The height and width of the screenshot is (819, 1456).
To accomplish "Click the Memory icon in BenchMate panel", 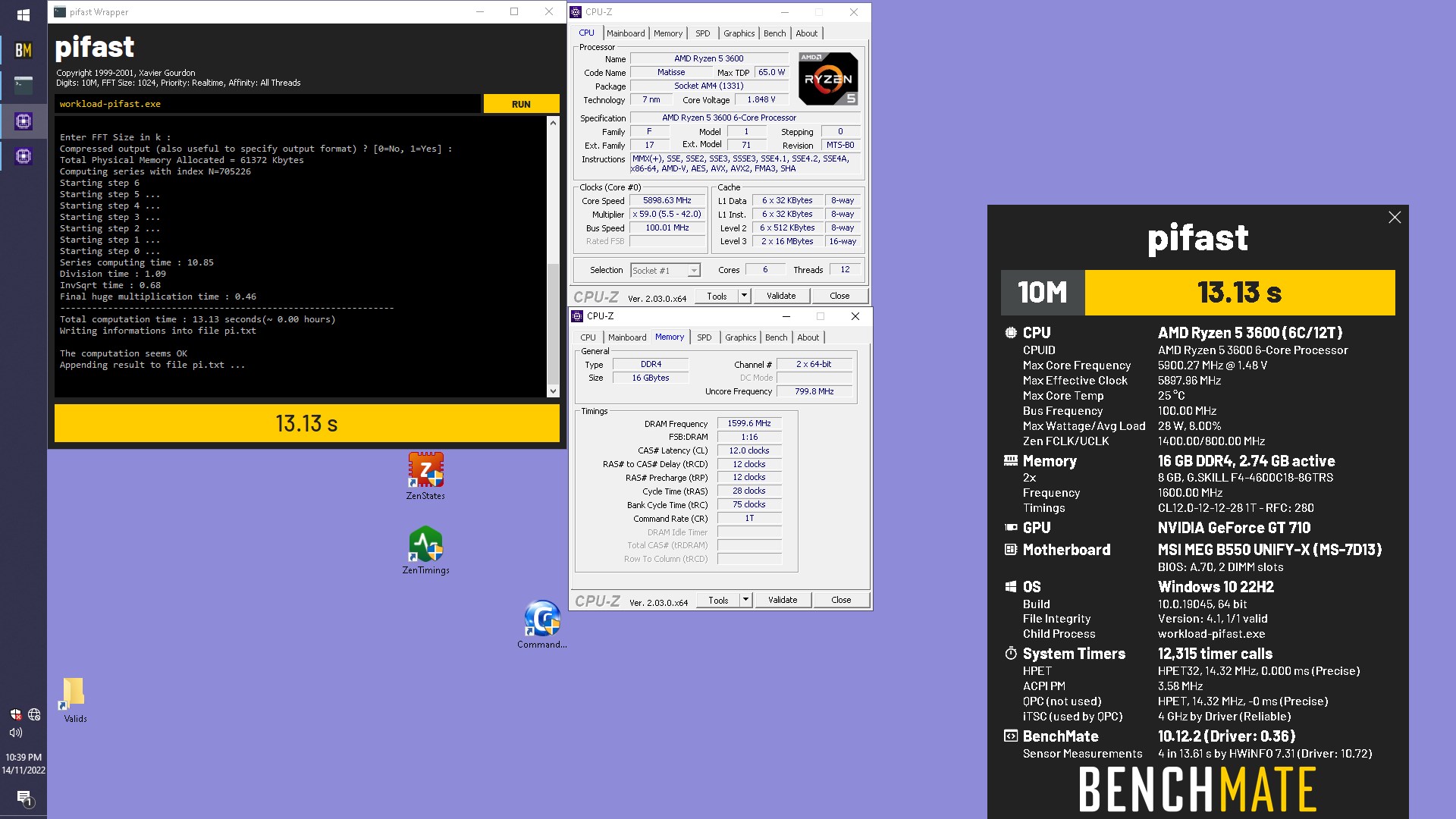I will pos(1010,460).
